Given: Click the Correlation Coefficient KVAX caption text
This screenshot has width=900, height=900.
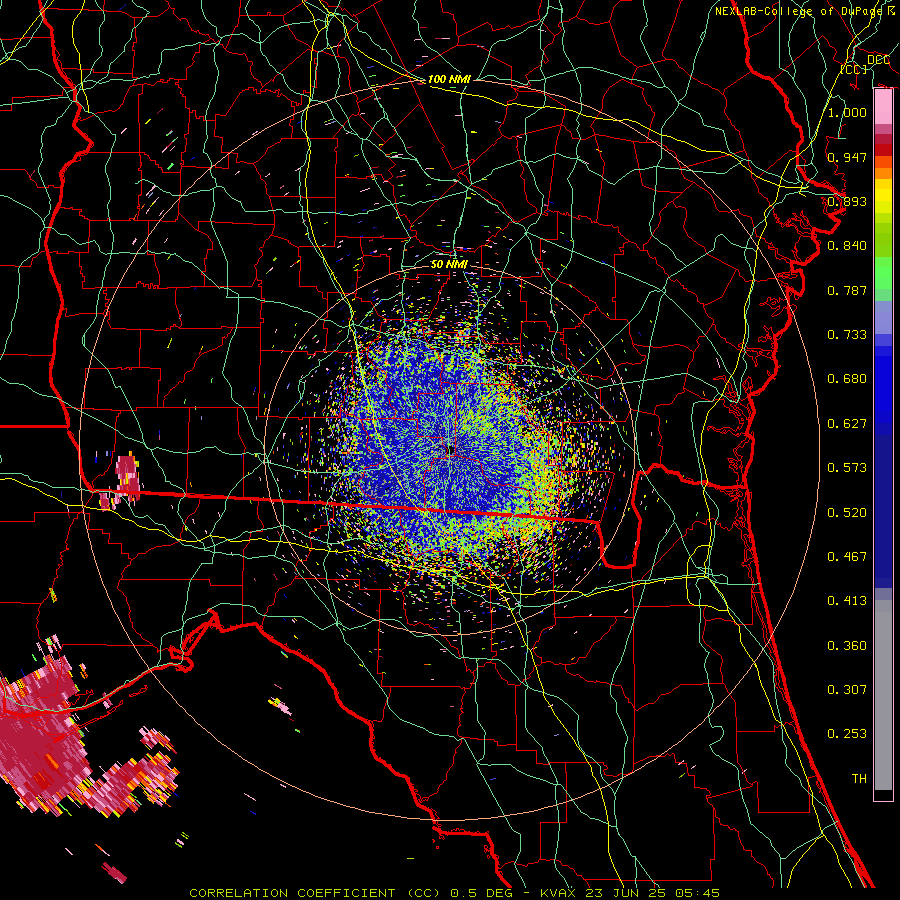Looking at the screenshot, I should click(454, 893).
